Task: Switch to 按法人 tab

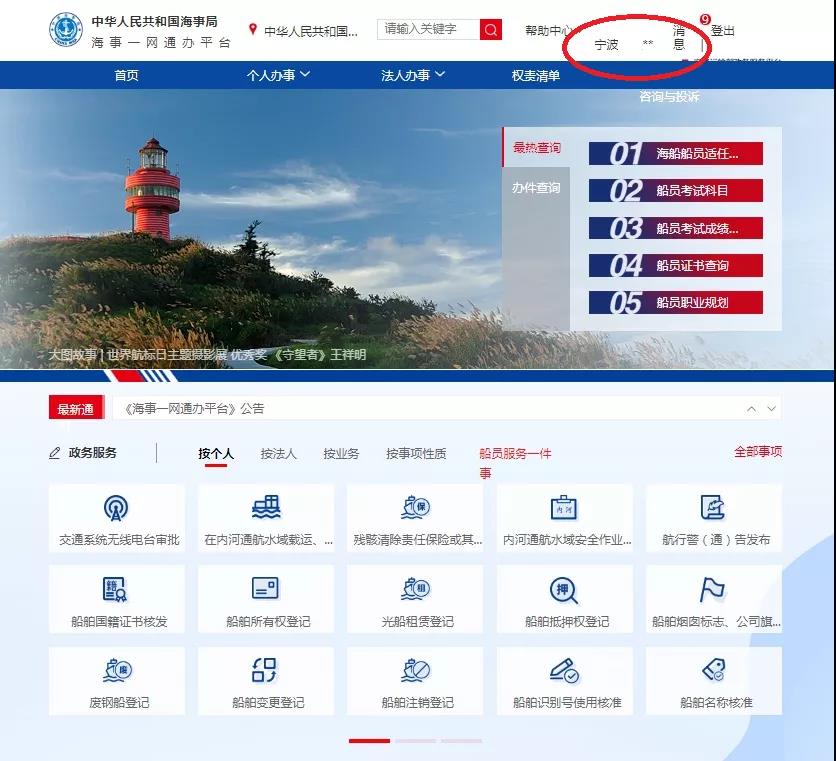Action: (x=278, y=454)
